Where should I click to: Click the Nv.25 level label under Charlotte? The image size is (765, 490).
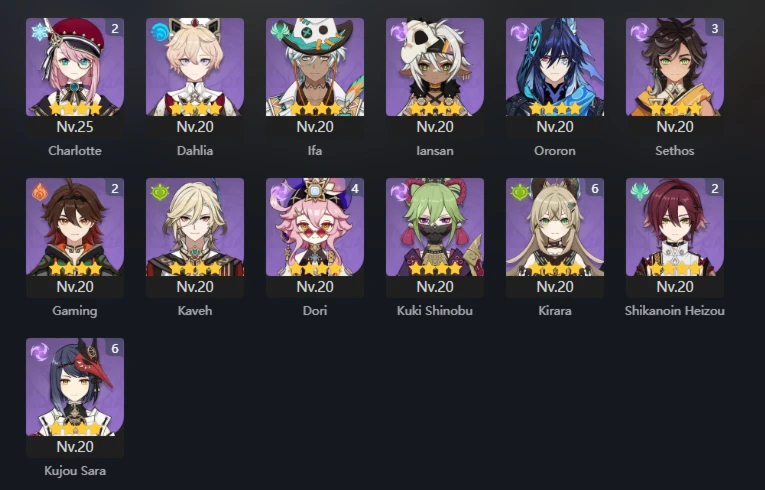(x=75, y=127)
